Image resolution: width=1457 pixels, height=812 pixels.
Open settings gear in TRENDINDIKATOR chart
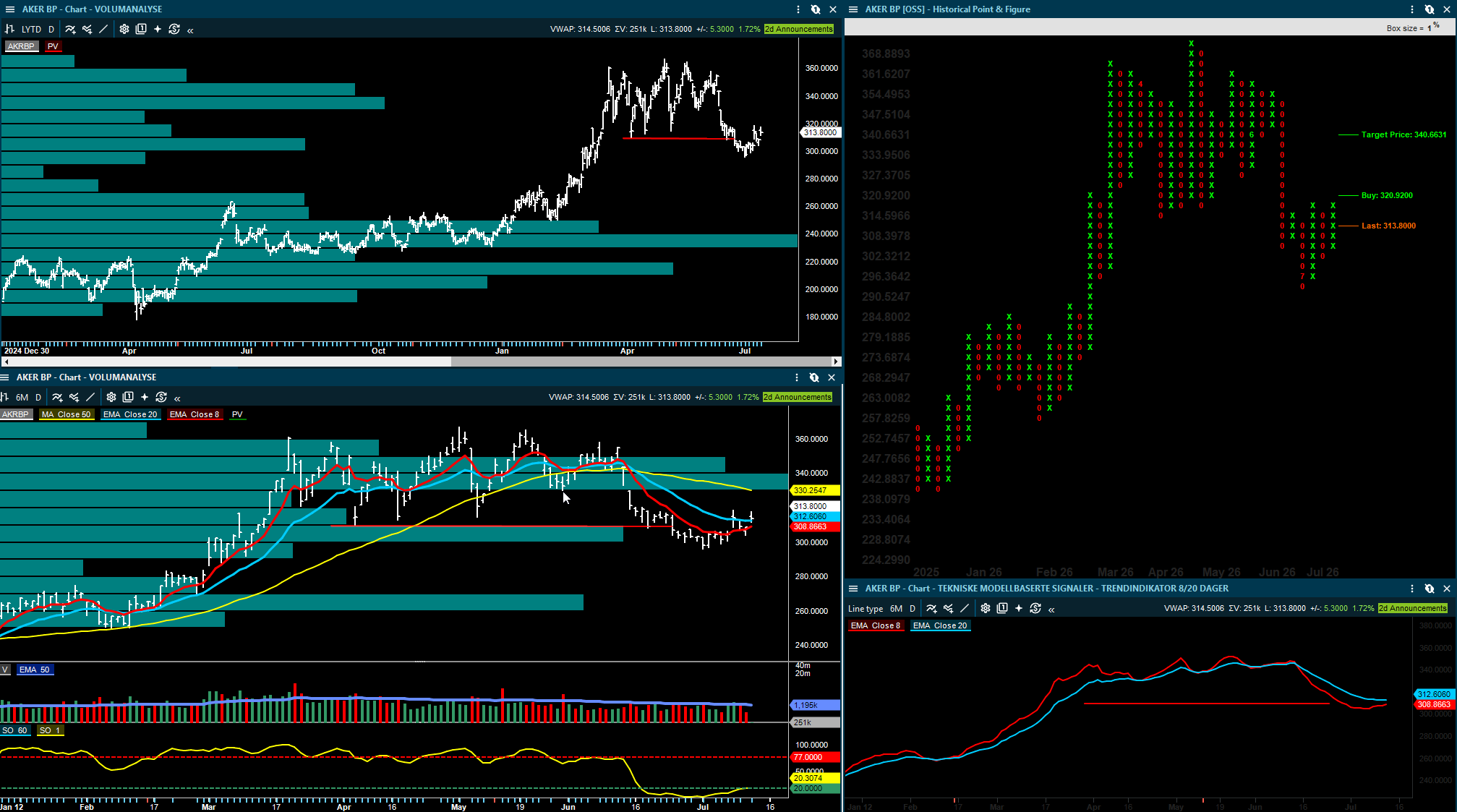(986, 609)
